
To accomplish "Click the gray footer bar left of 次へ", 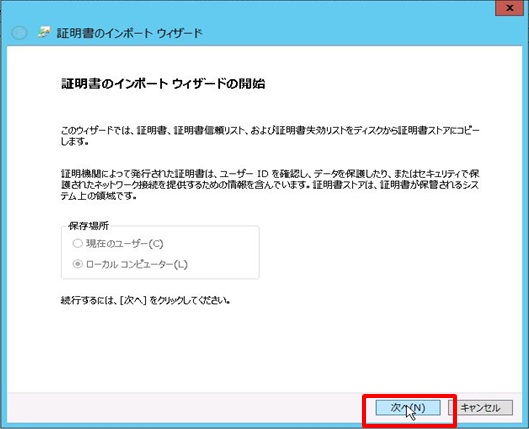I will [186, 407].
